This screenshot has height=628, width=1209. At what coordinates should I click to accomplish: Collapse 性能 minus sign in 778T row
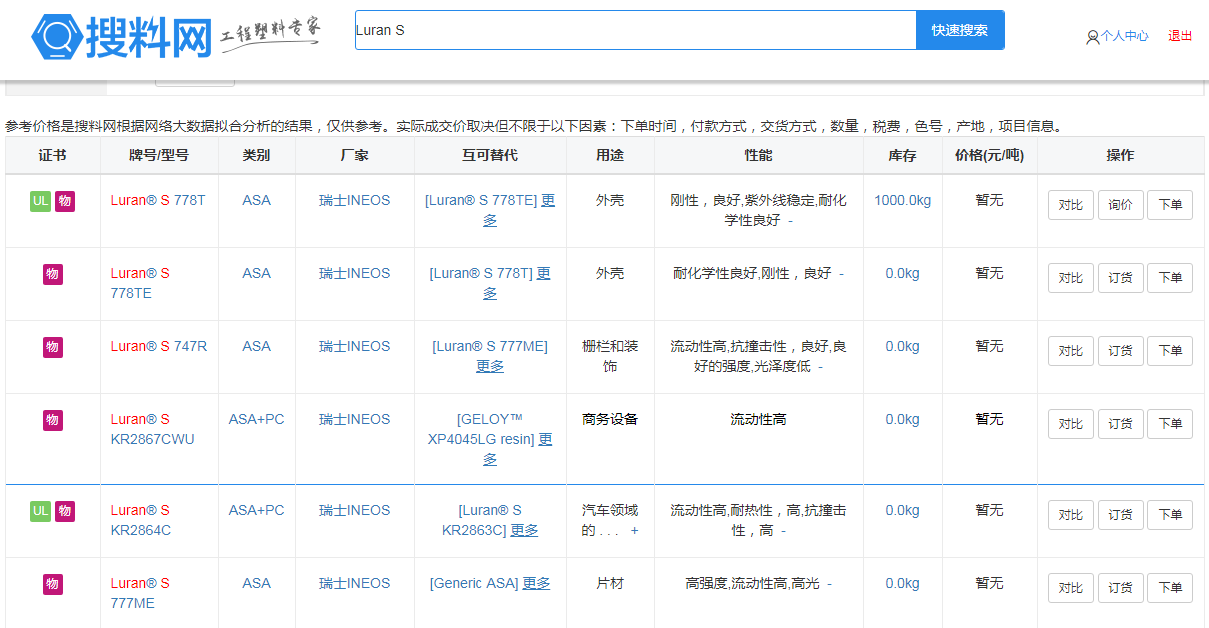point(790,220)
